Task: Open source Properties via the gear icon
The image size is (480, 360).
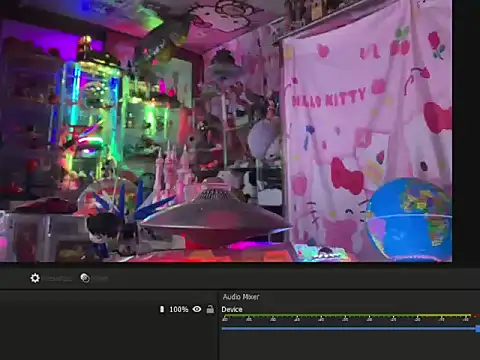Action: pos(35,278)
